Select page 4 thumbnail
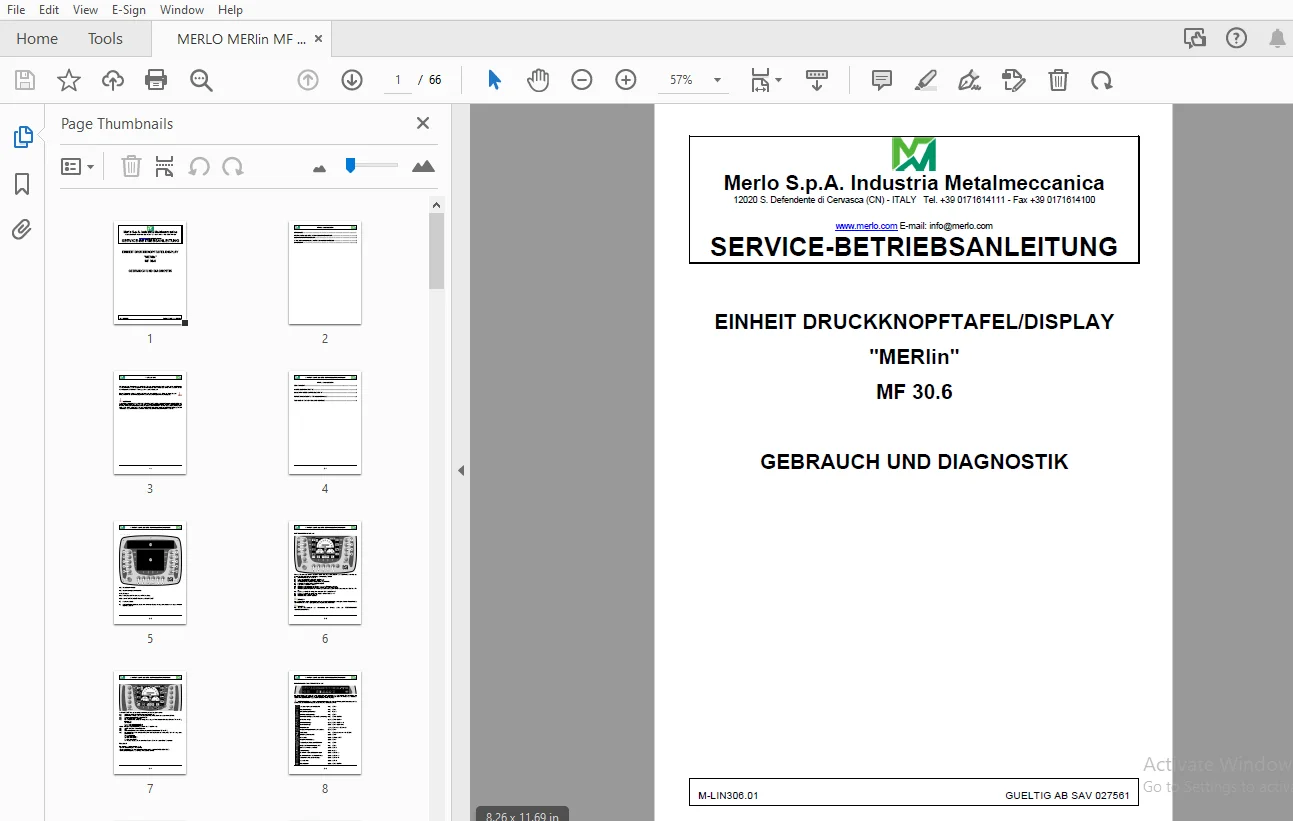Image resolution: width=1293 pixels, height=821 pixels. point(325,423)
